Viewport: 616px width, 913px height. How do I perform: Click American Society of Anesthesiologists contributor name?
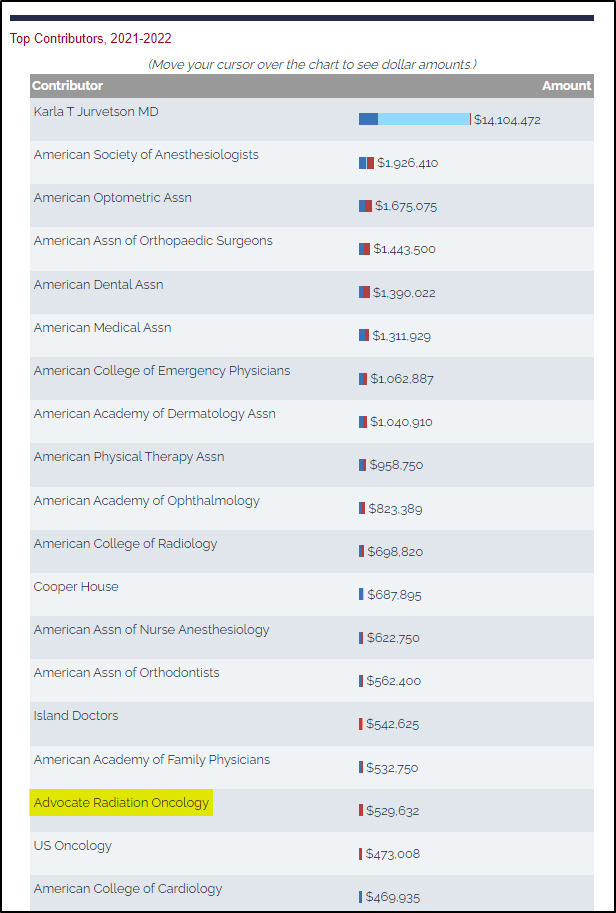point(146,155)
